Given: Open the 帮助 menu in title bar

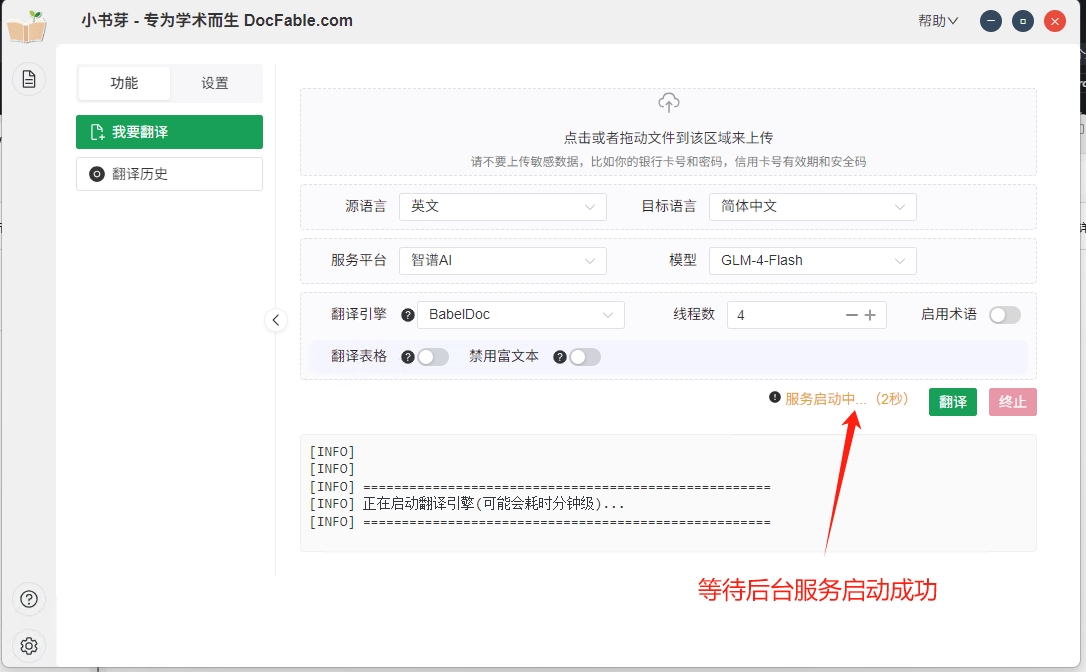Looking at the screenshot, I should point(937,21).
